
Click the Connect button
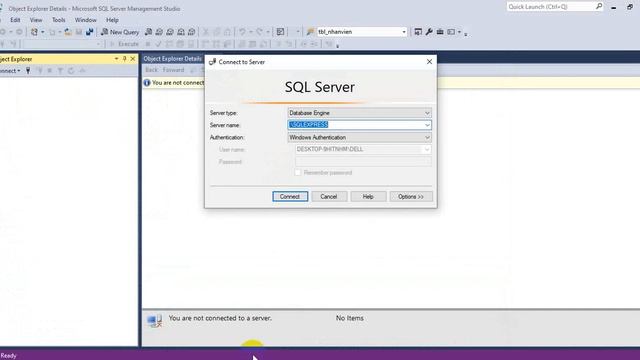(290, 197)
